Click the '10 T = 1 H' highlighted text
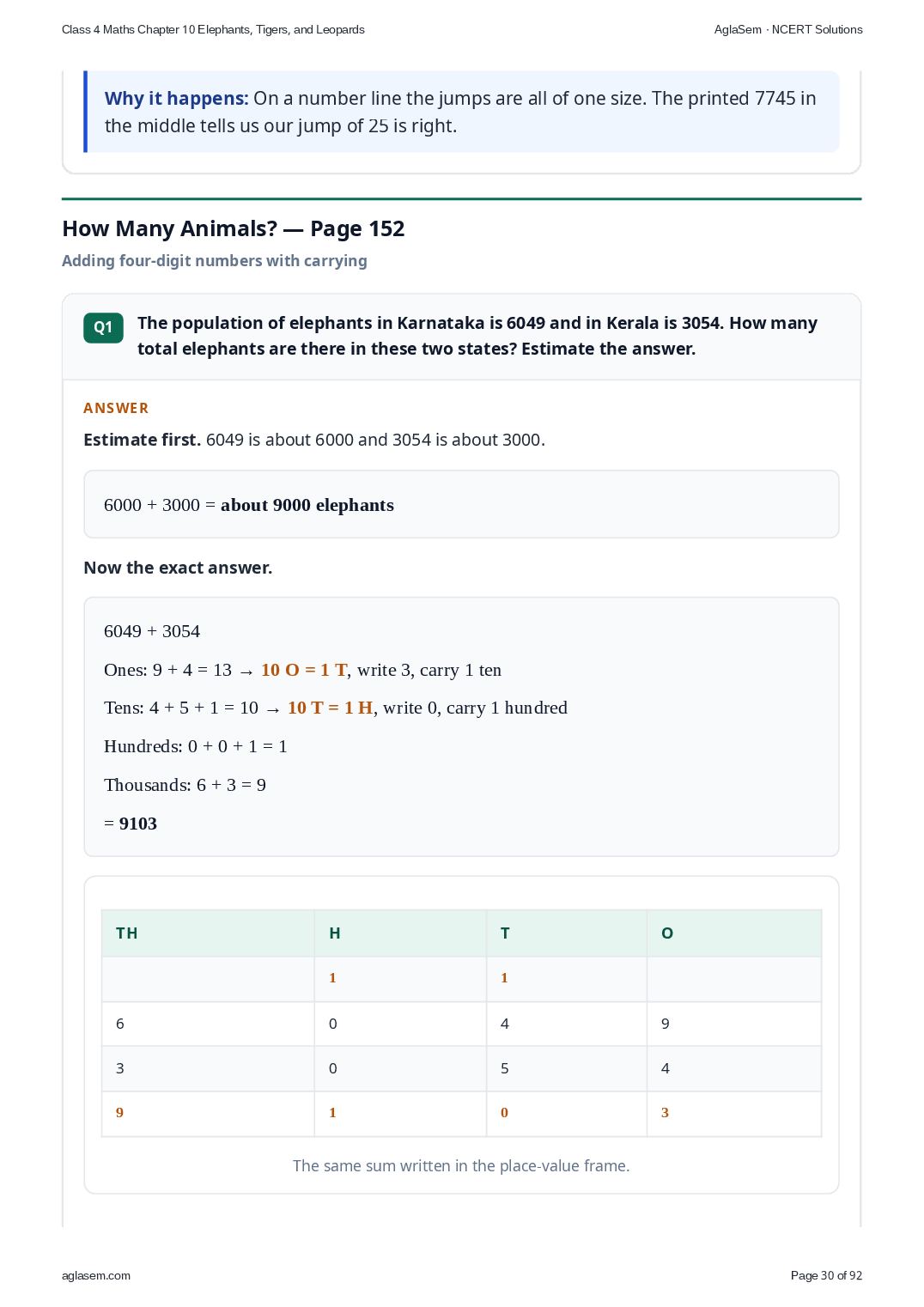Viewport: 924px width, 1307px height. tap(331, 708)
